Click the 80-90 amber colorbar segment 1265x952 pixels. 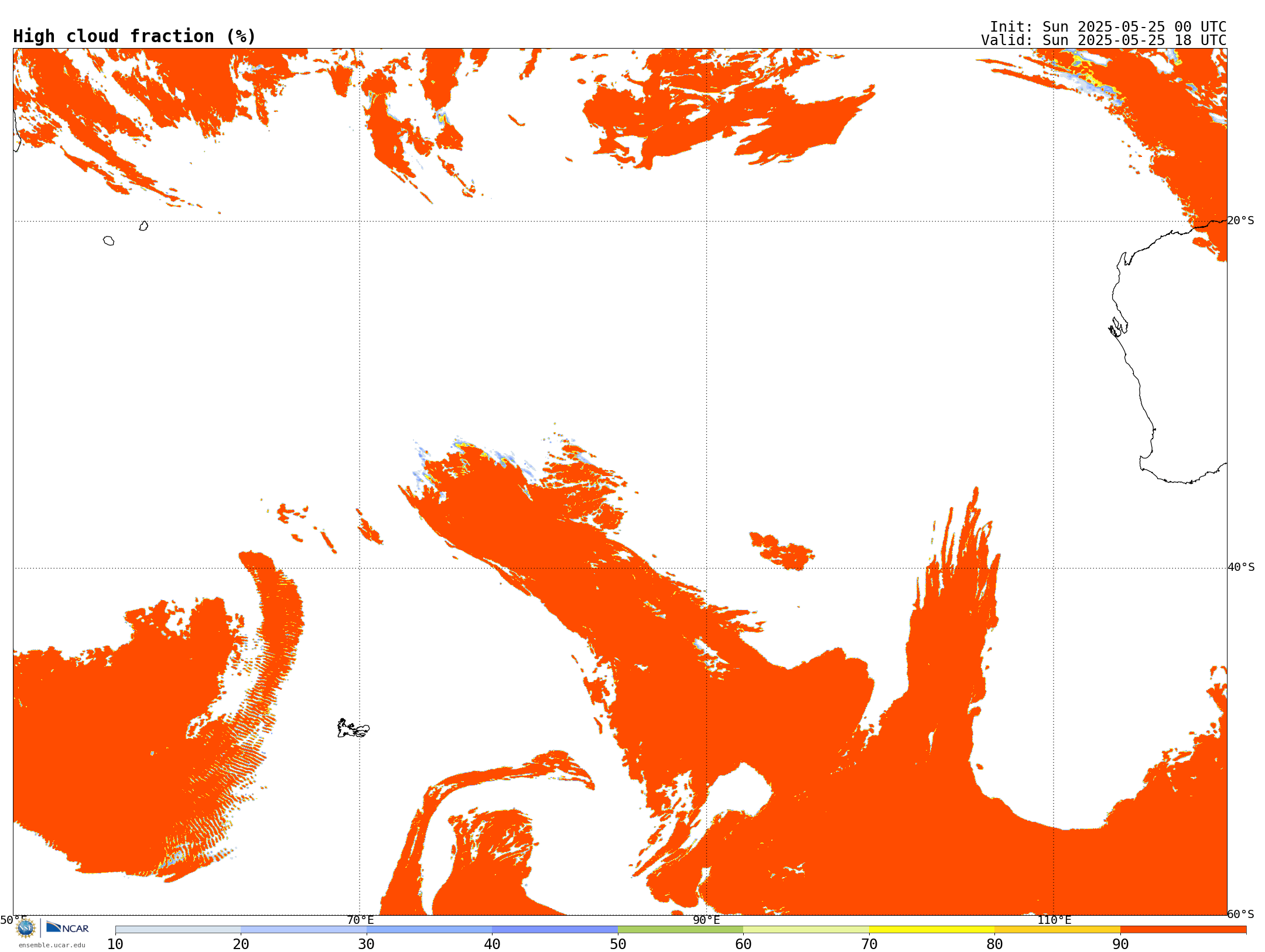click(1057, 930)
